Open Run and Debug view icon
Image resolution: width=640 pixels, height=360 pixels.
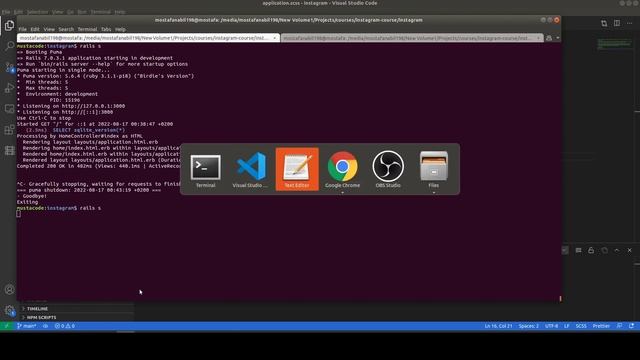[9, 88]
